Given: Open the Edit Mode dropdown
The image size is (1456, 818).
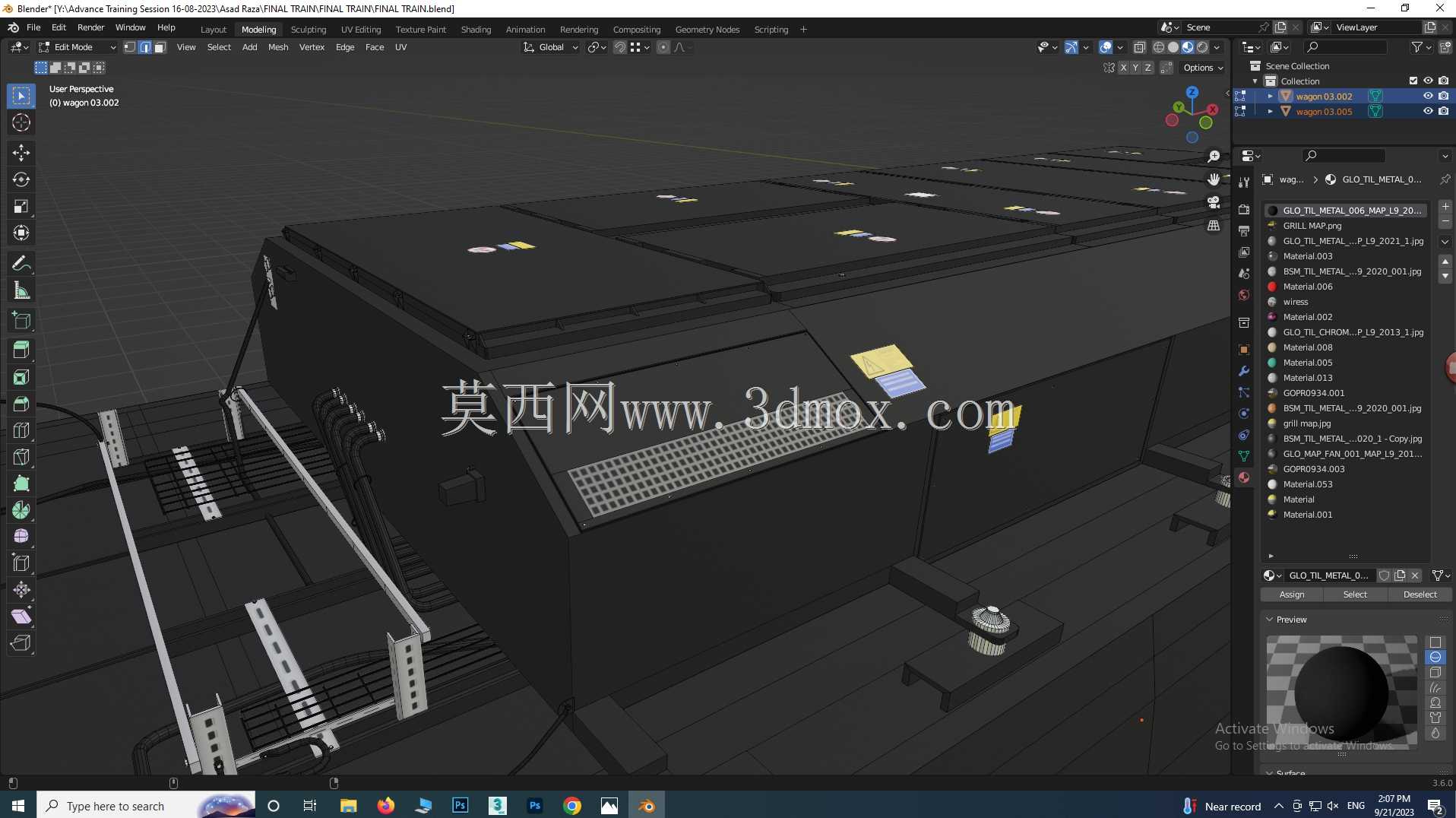Looking at the screenshot, I should [x=78, y=47].
